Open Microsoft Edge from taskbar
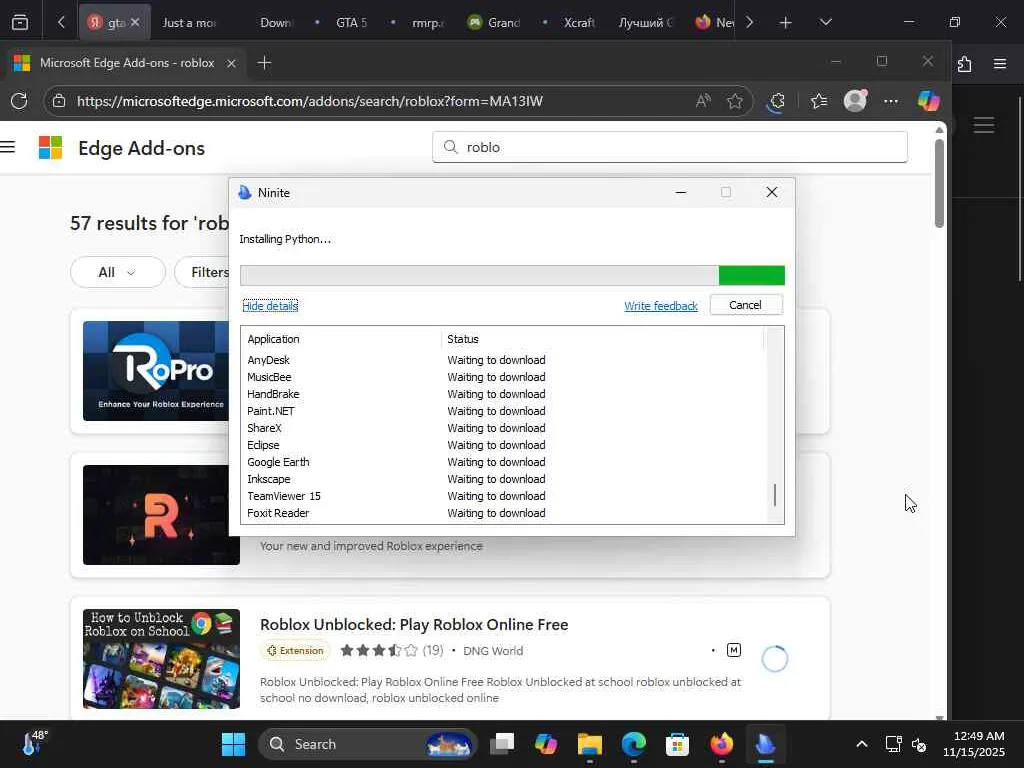The image size is (1024, 768). coord(633,744)
